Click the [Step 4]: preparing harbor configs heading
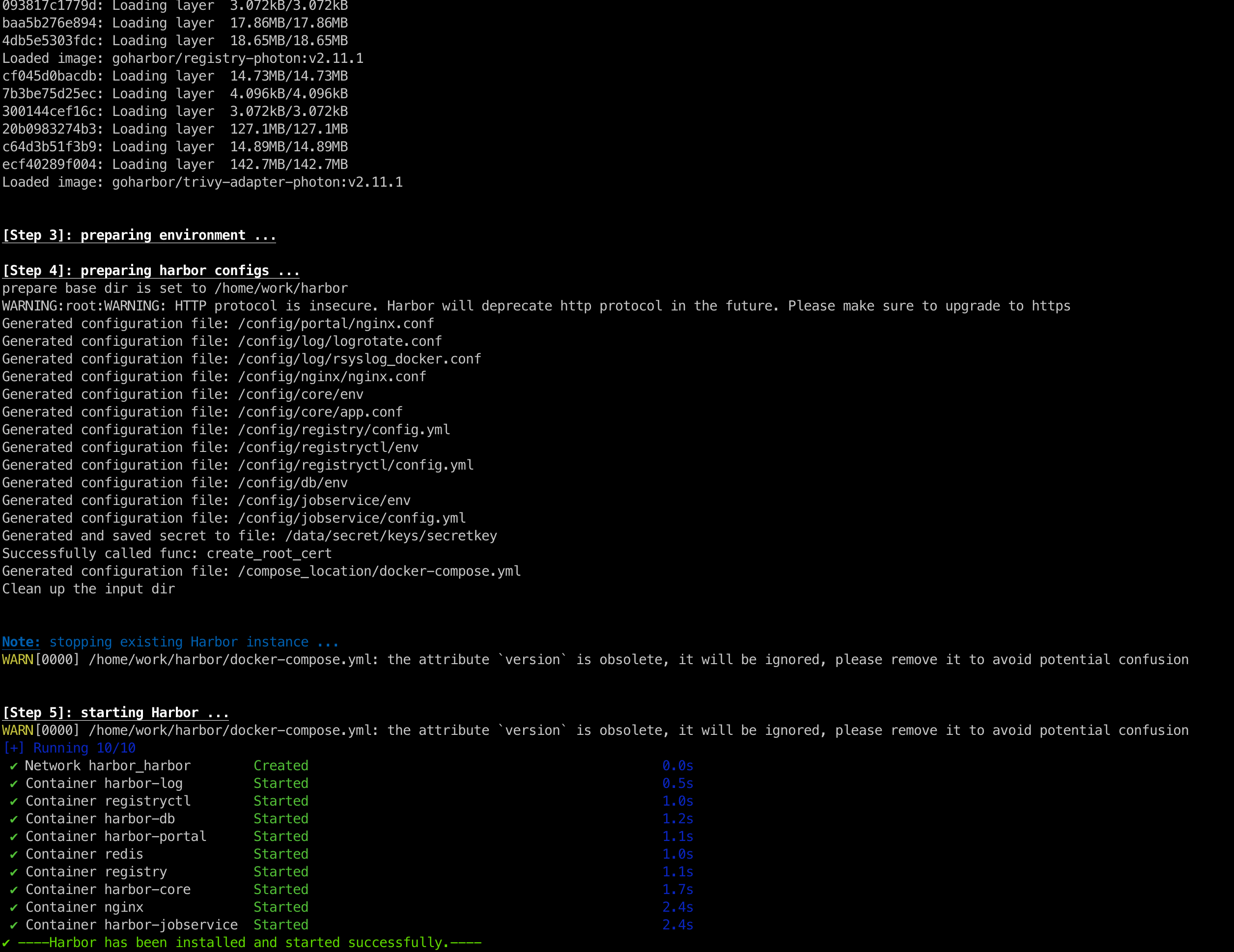 click(151, 271)
